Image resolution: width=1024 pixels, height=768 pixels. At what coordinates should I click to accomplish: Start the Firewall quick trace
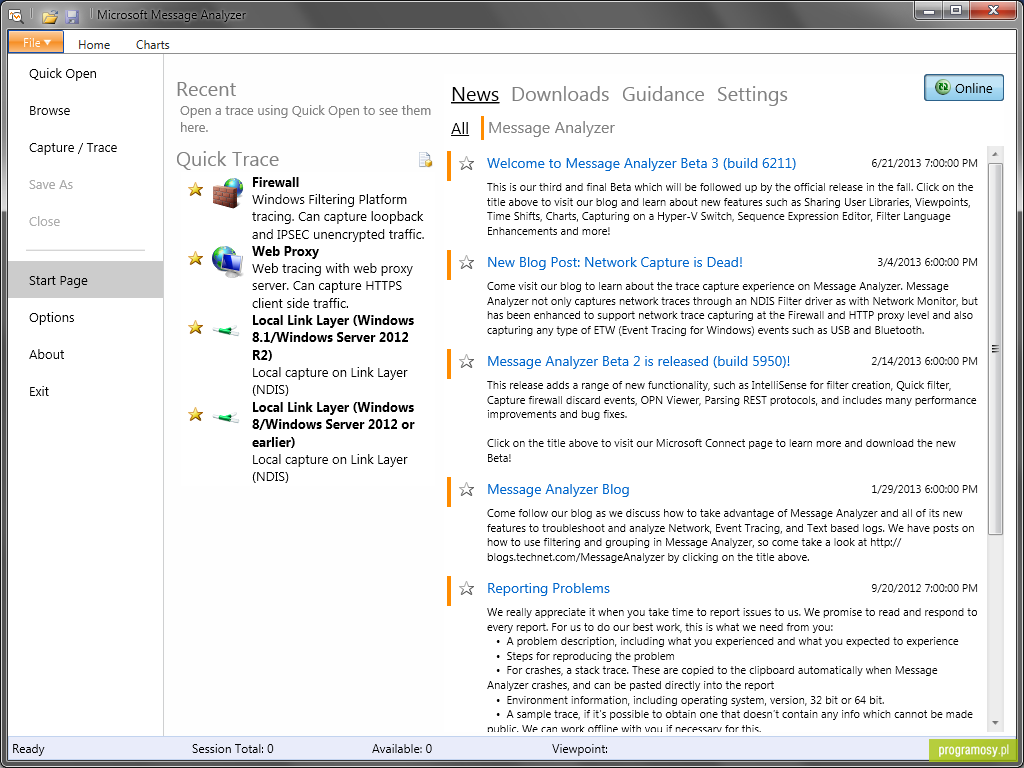(x=276, y=183)
